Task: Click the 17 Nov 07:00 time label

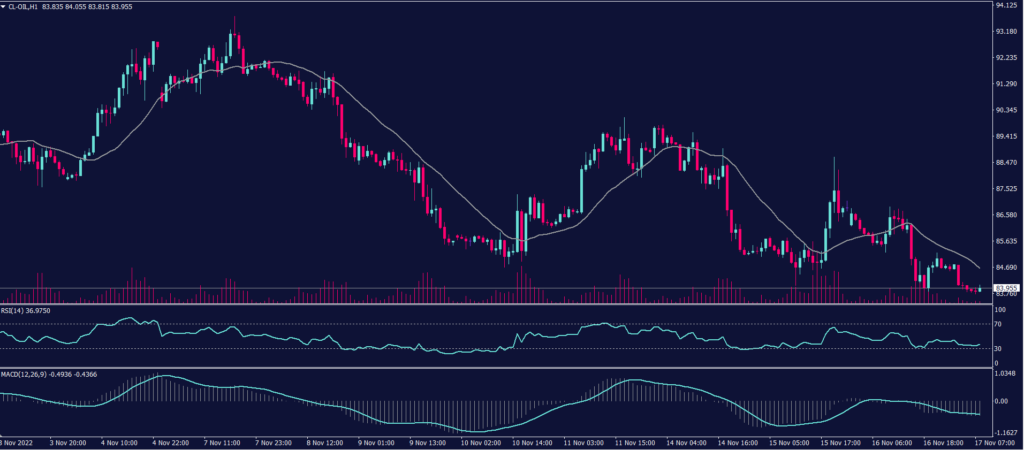Action: (x=995, y=440)
